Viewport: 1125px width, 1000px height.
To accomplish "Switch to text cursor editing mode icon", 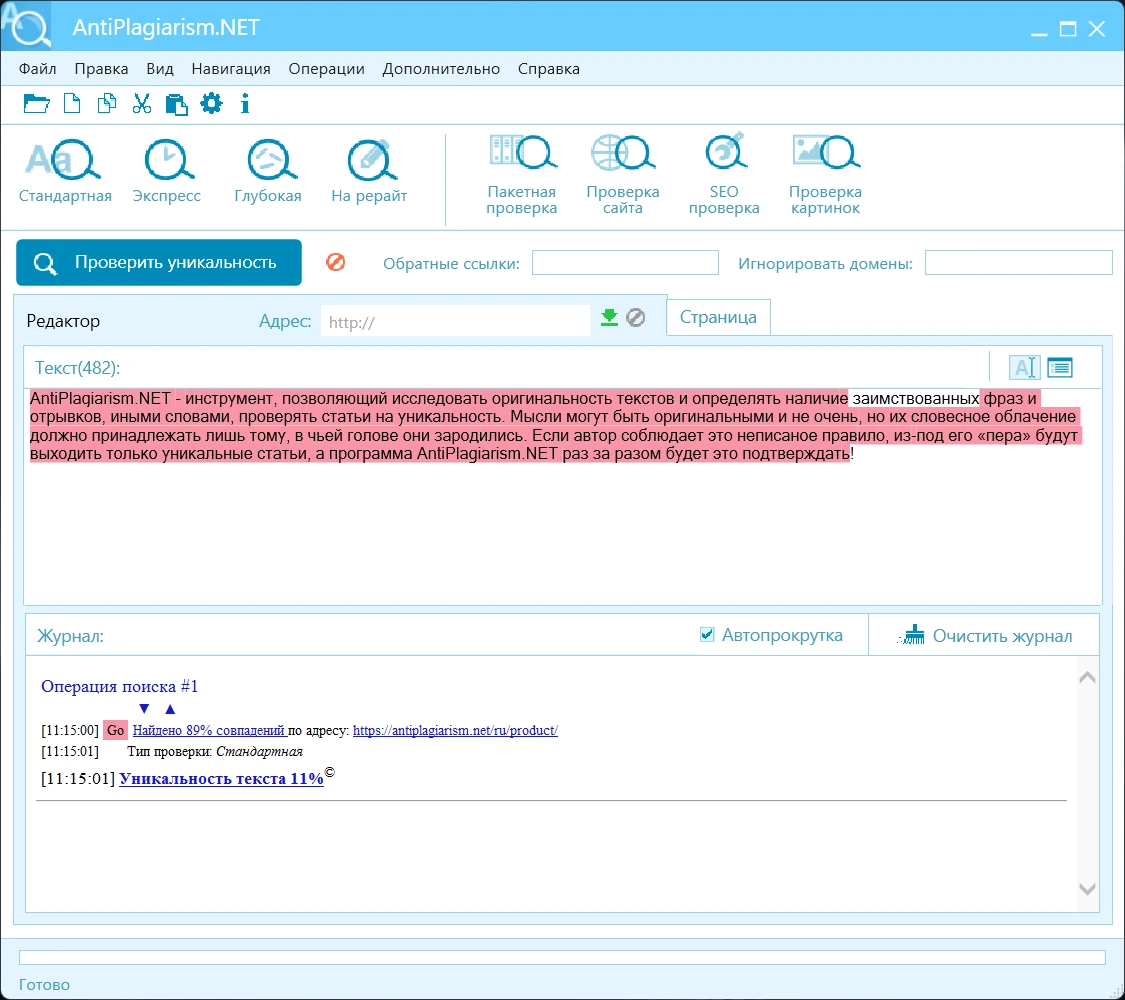I will (x=1024, y=367).
